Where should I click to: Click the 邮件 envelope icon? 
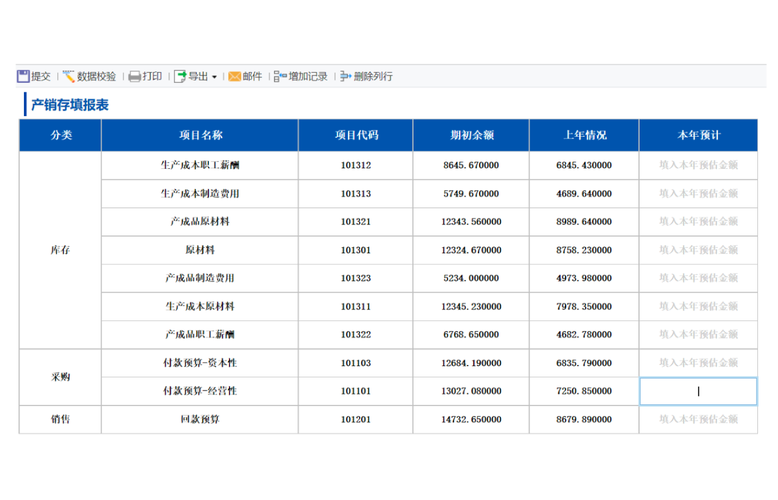click(x=235, y=76)
